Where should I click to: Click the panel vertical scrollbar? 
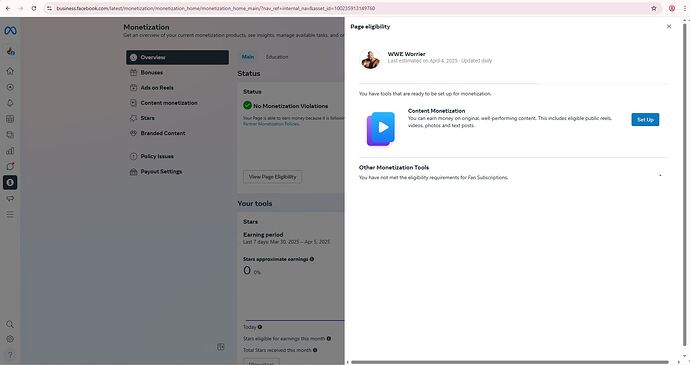pyautogui.click(x=684, y=184)
